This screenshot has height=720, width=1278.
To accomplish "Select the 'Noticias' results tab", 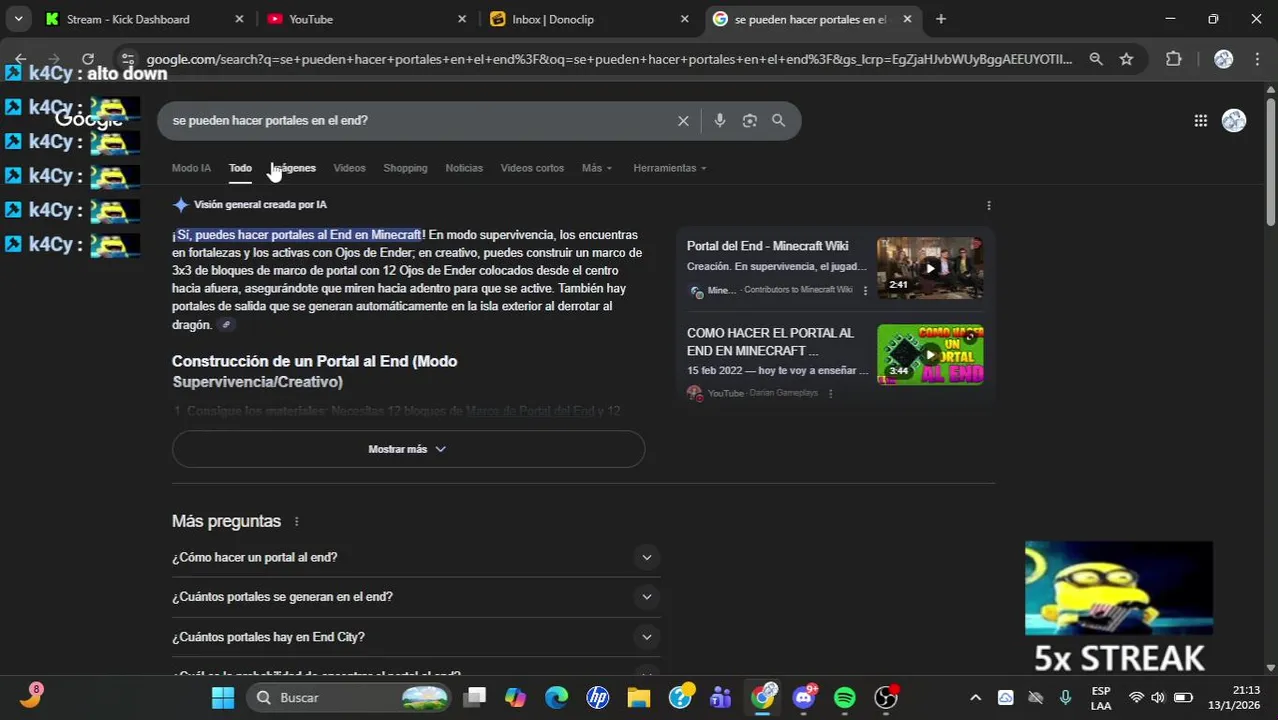I will [x=464, y=168].
